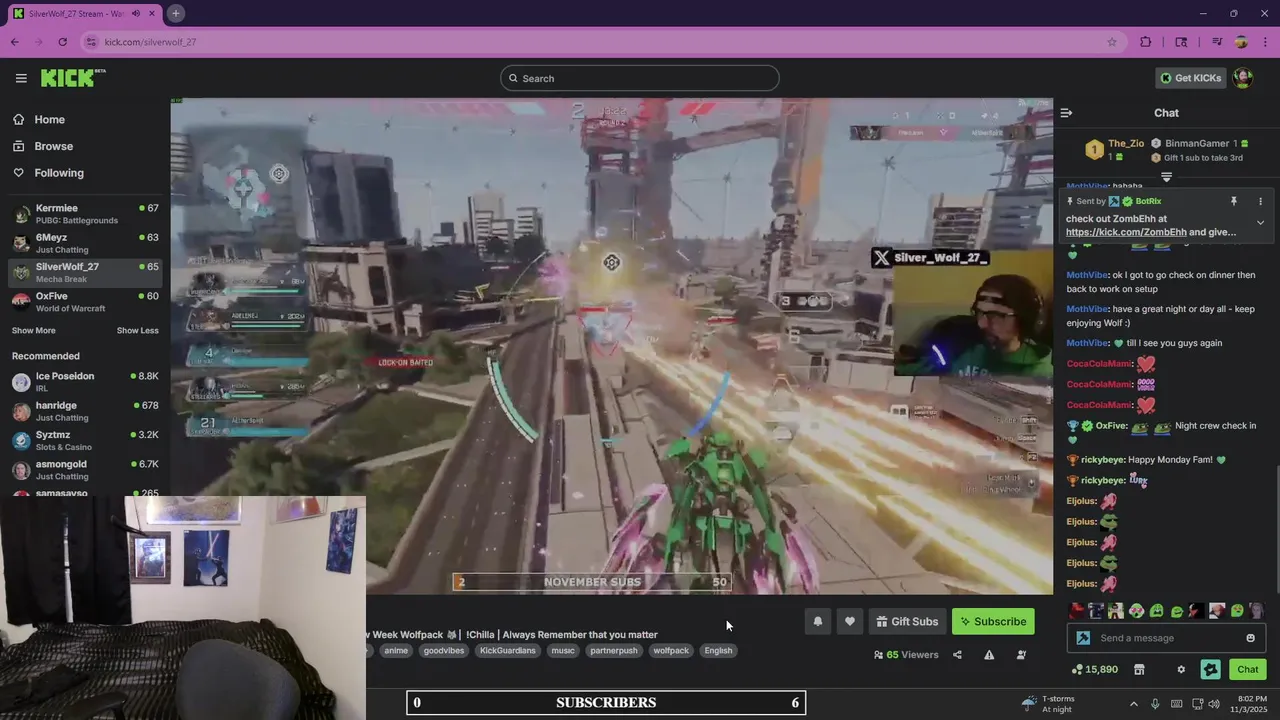The image size is (1280, 720).
Task: Open Ice Poseidon recommended channel
Action: (x=85, y=381)
